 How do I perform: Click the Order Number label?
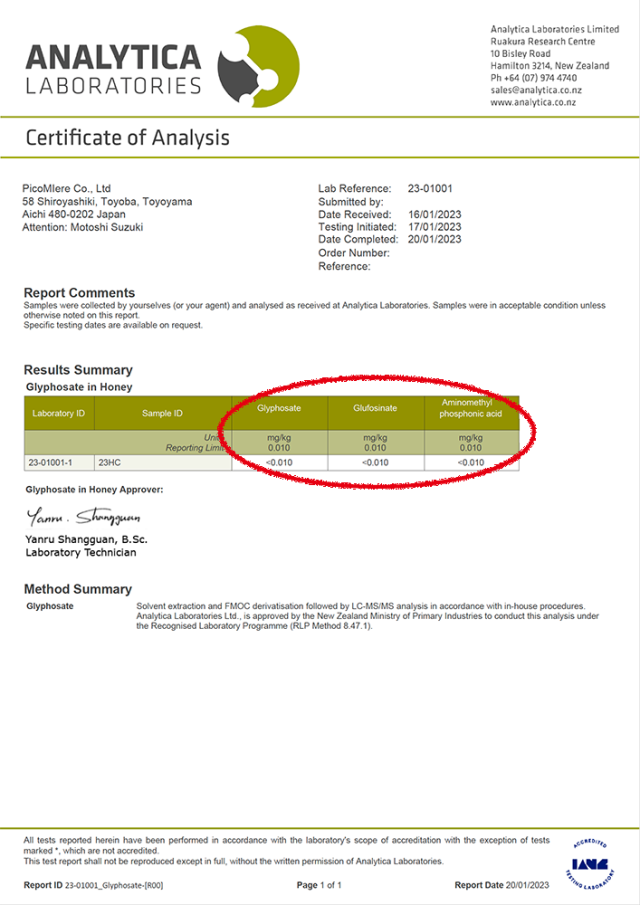354,253
